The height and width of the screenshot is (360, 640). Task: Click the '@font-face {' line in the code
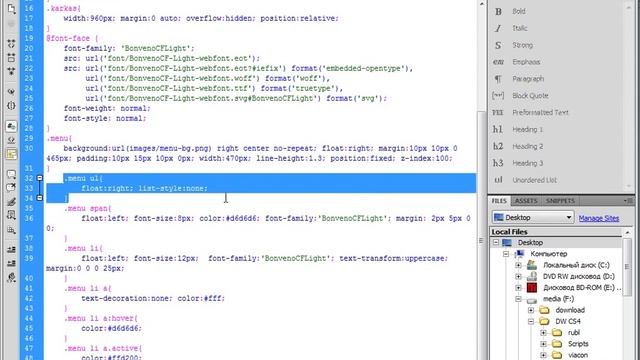pyautogui.click(x=72, y=38)
